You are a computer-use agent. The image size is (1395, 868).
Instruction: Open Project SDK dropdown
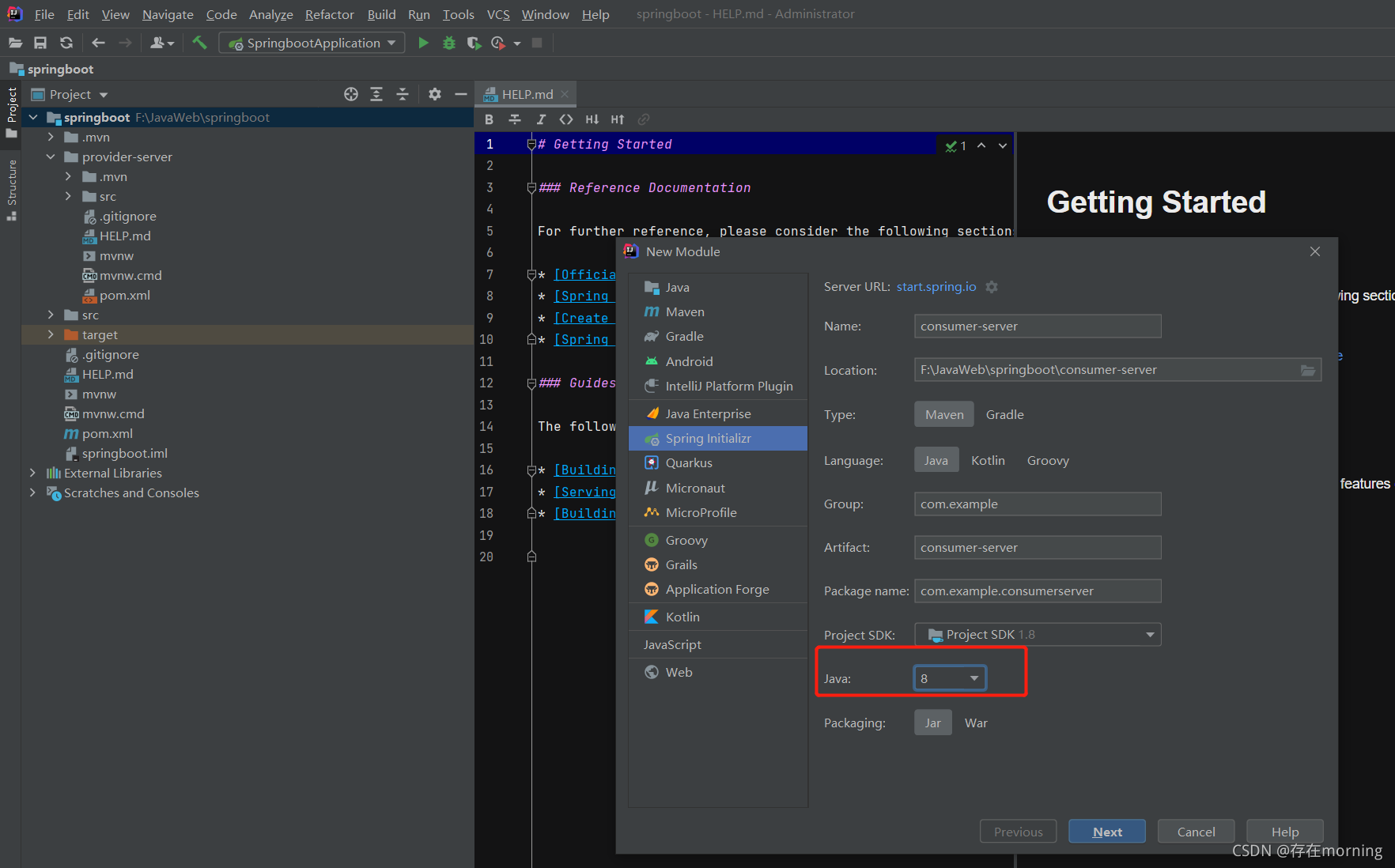pyautogui.click(x=1038, y=635)
